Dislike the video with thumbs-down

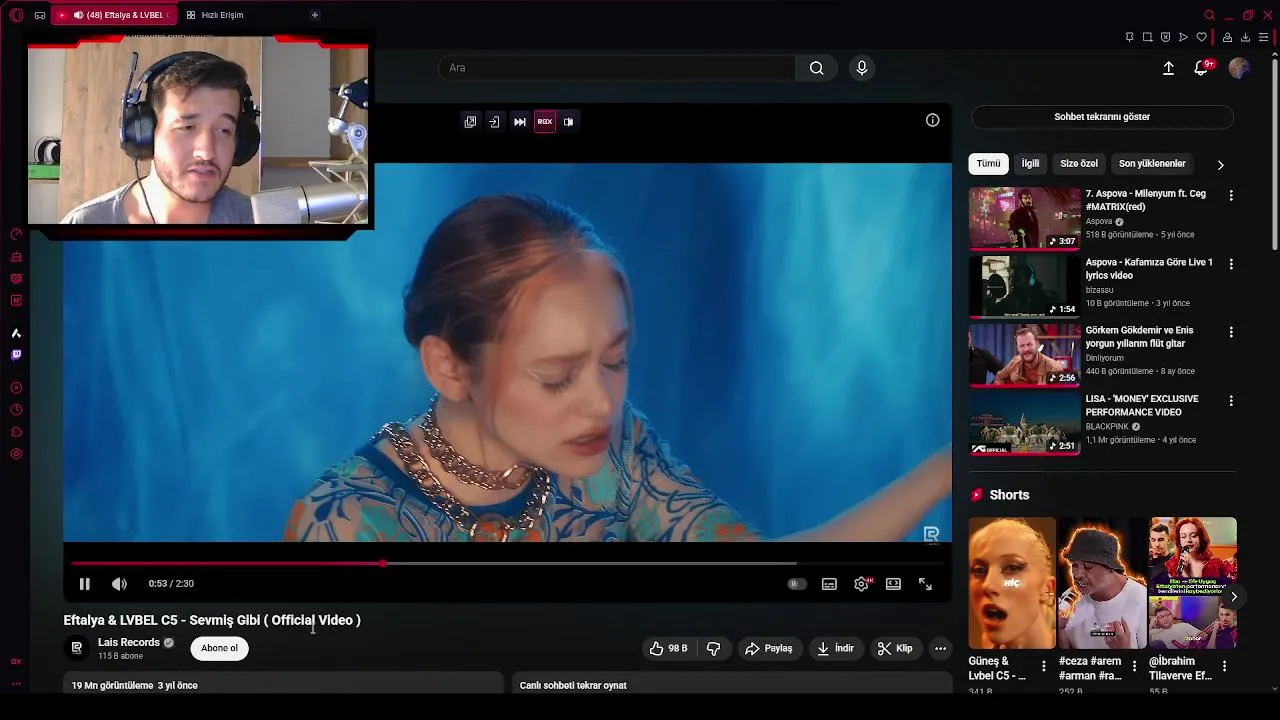pos(713,649)
